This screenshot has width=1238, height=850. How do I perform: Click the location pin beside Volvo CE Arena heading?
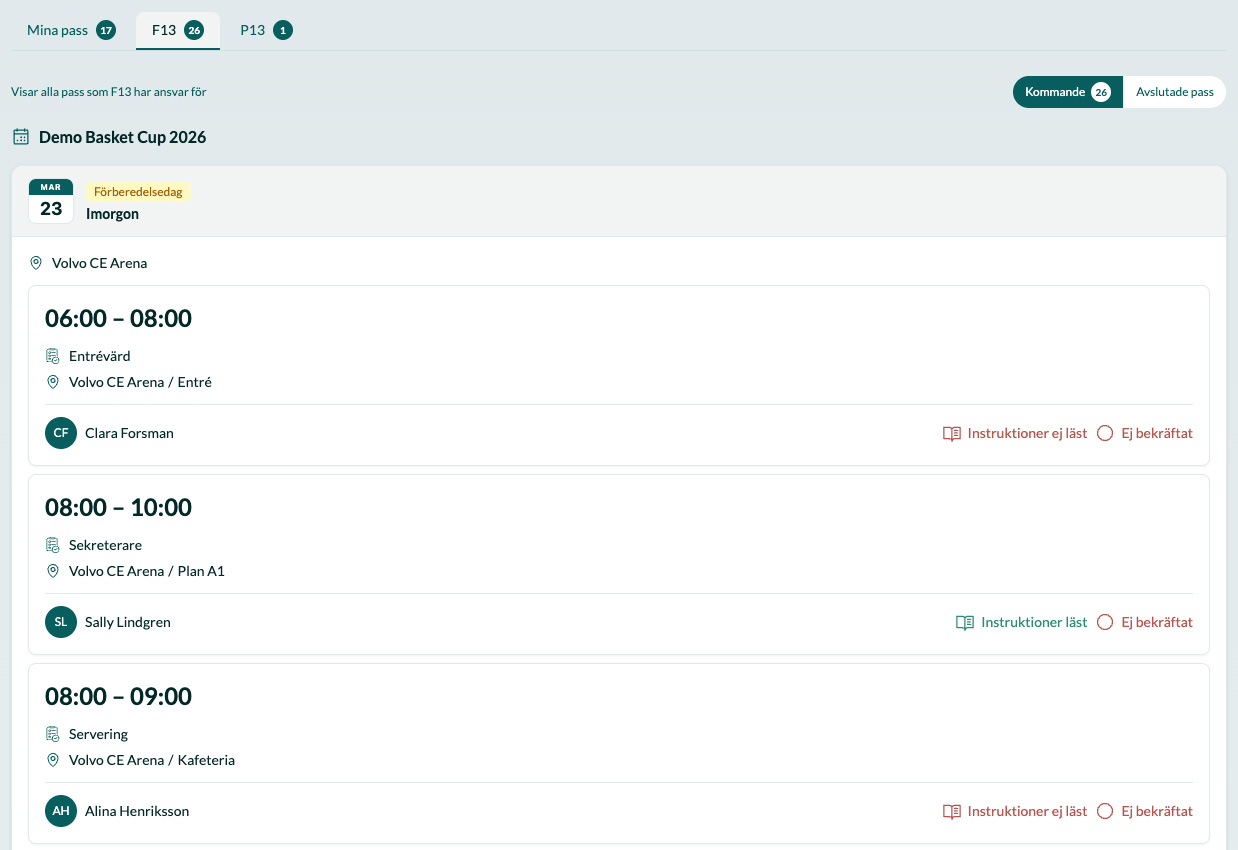tap(36, 263)
